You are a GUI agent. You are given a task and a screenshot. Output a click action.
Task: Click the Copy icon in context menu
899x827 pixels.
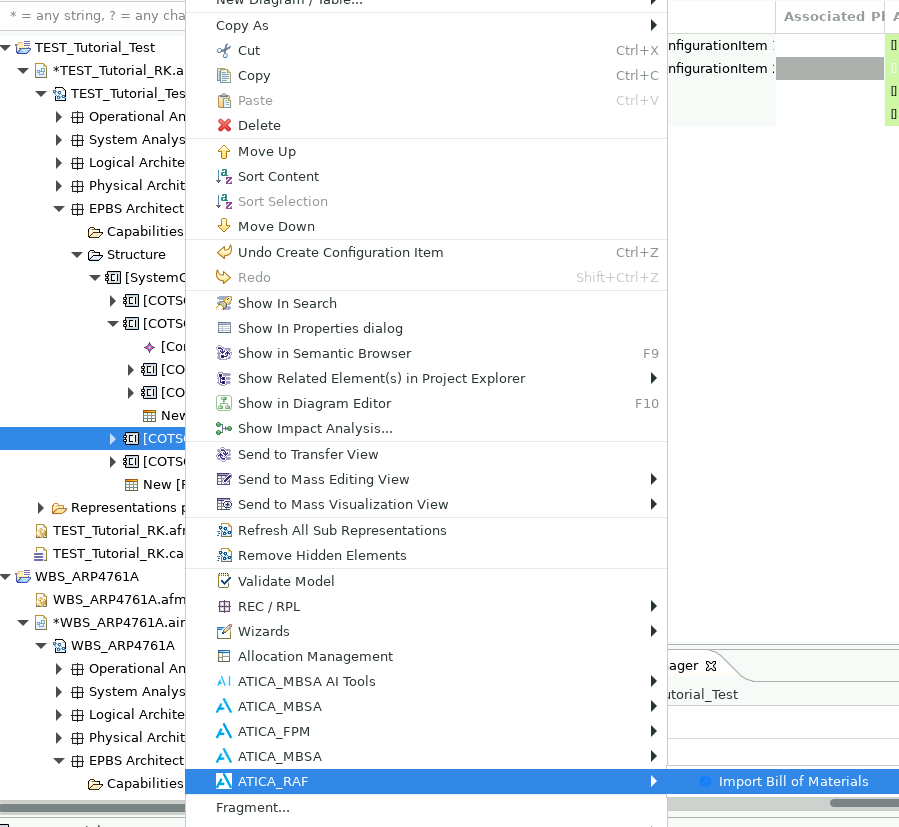point(224,76)
